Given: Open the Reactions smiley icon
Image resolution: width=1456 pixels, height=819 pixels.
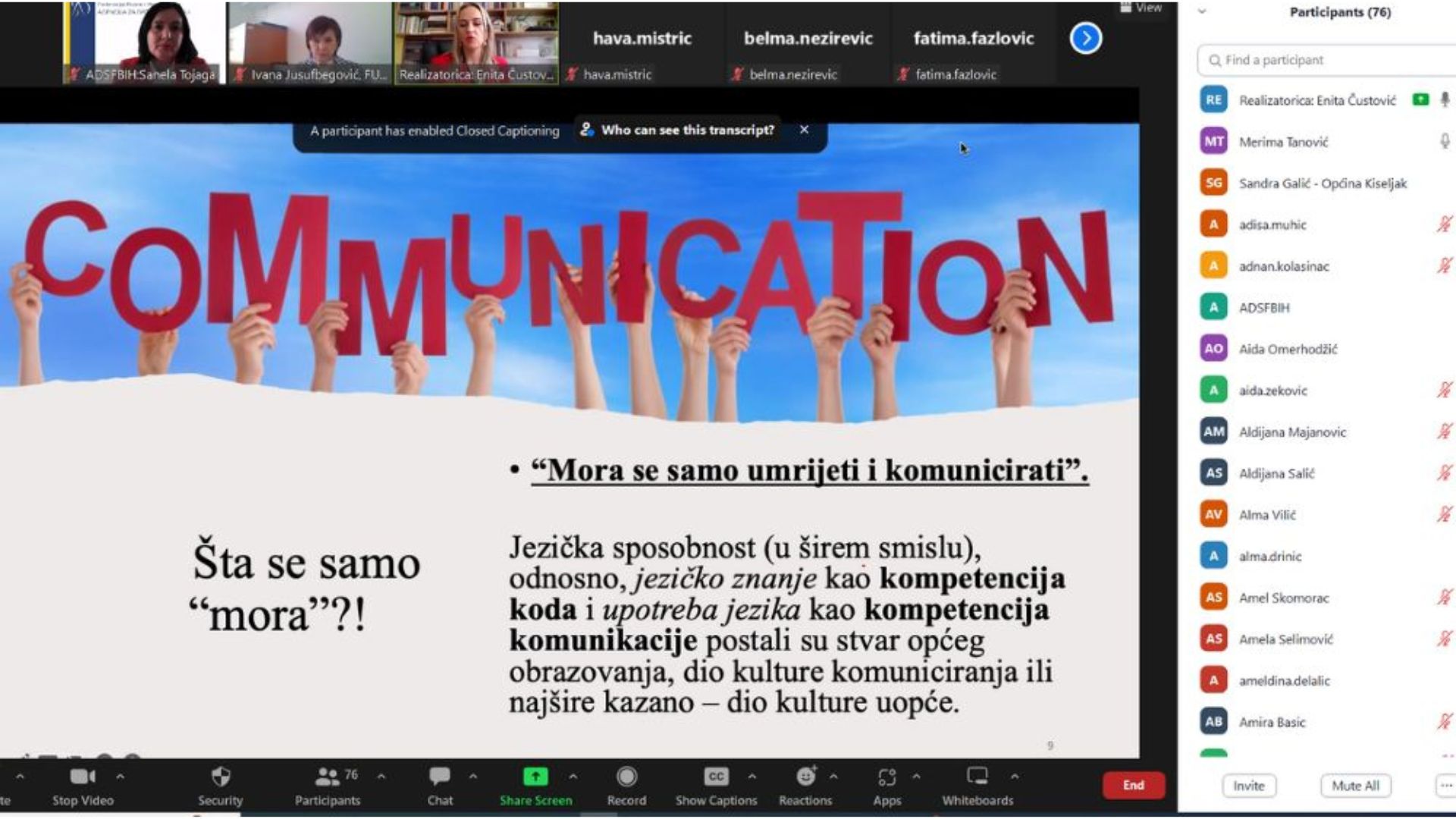Looking at the screenshot, I should (x=805, y=777).
